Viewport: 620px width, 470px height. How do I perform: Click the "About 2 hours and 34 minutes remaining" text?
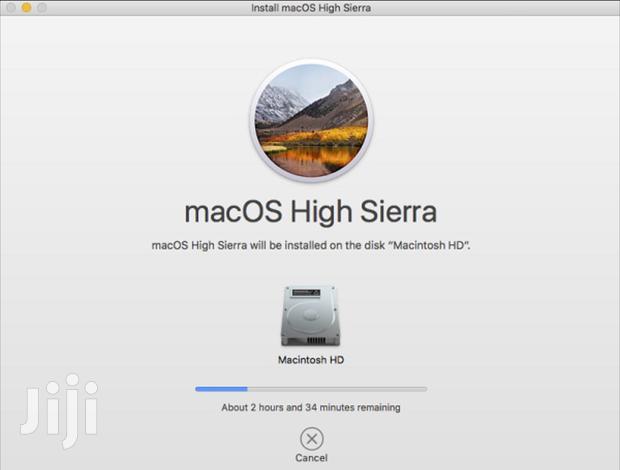click(x=311, y=407)
